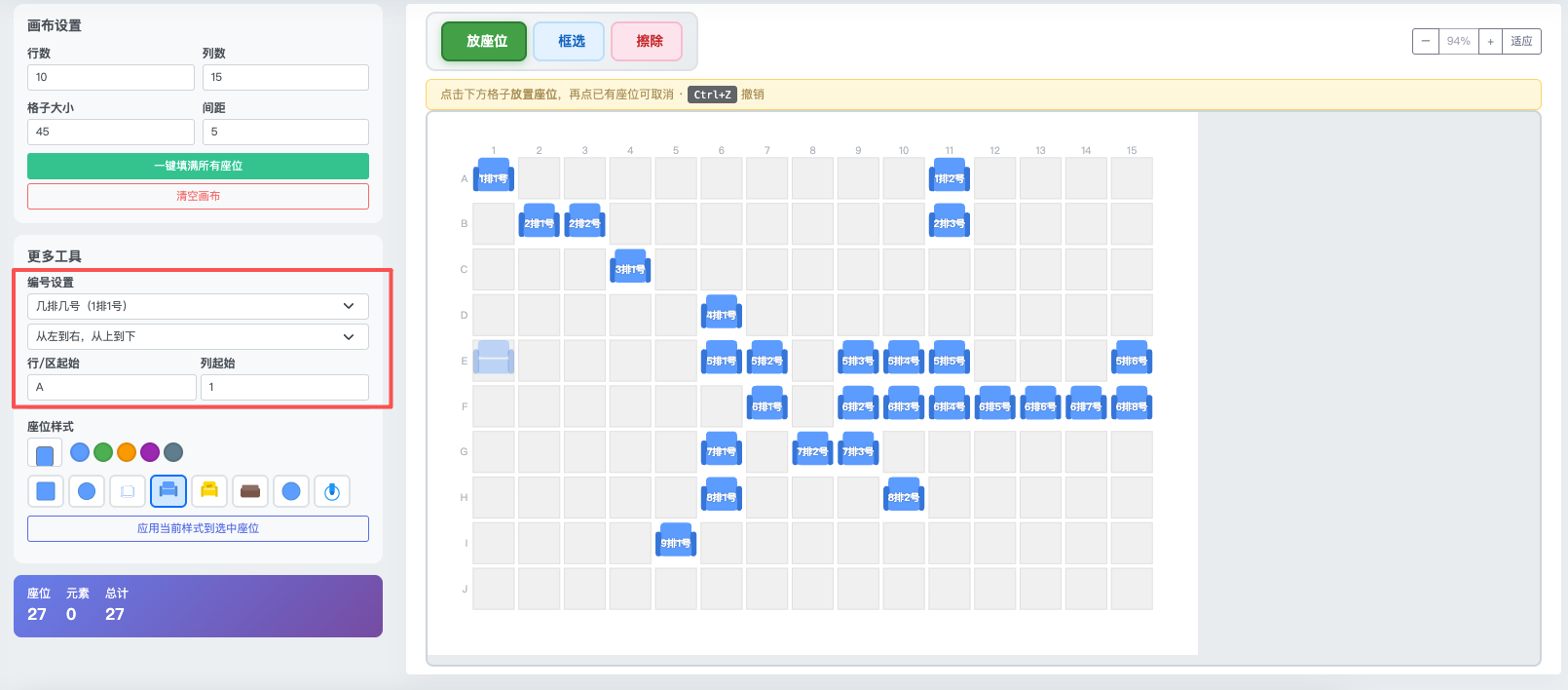1568x690 pixels.
Task: Expand the 从左到右，从上到下 direction dropdown
Action: tap(198, 336)
